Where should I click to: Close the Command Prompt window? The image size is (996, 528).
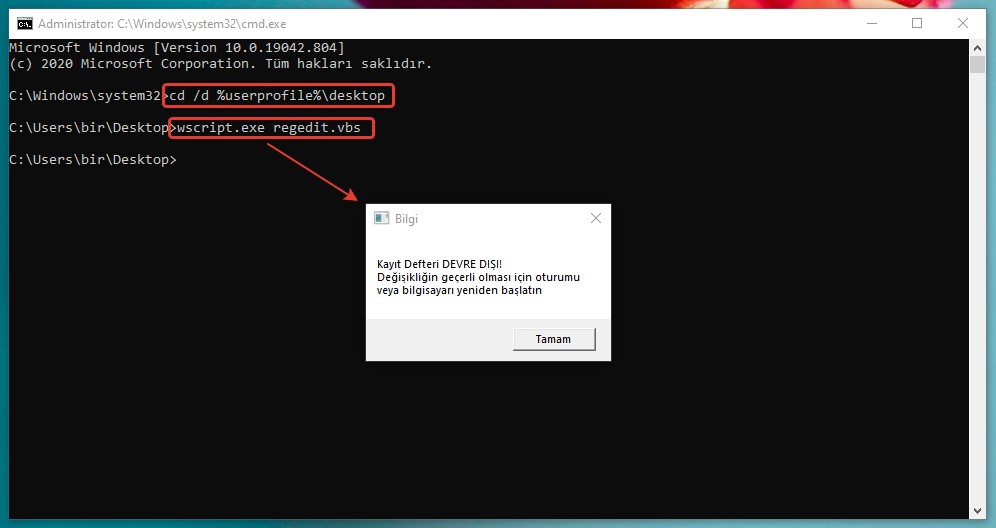(962, 23)
